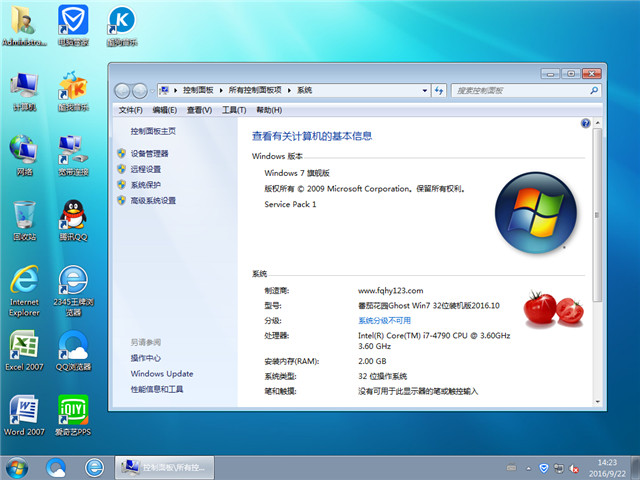Launch Internet Explorer from the desktop
640x480 pixels.
pos(24,291)
